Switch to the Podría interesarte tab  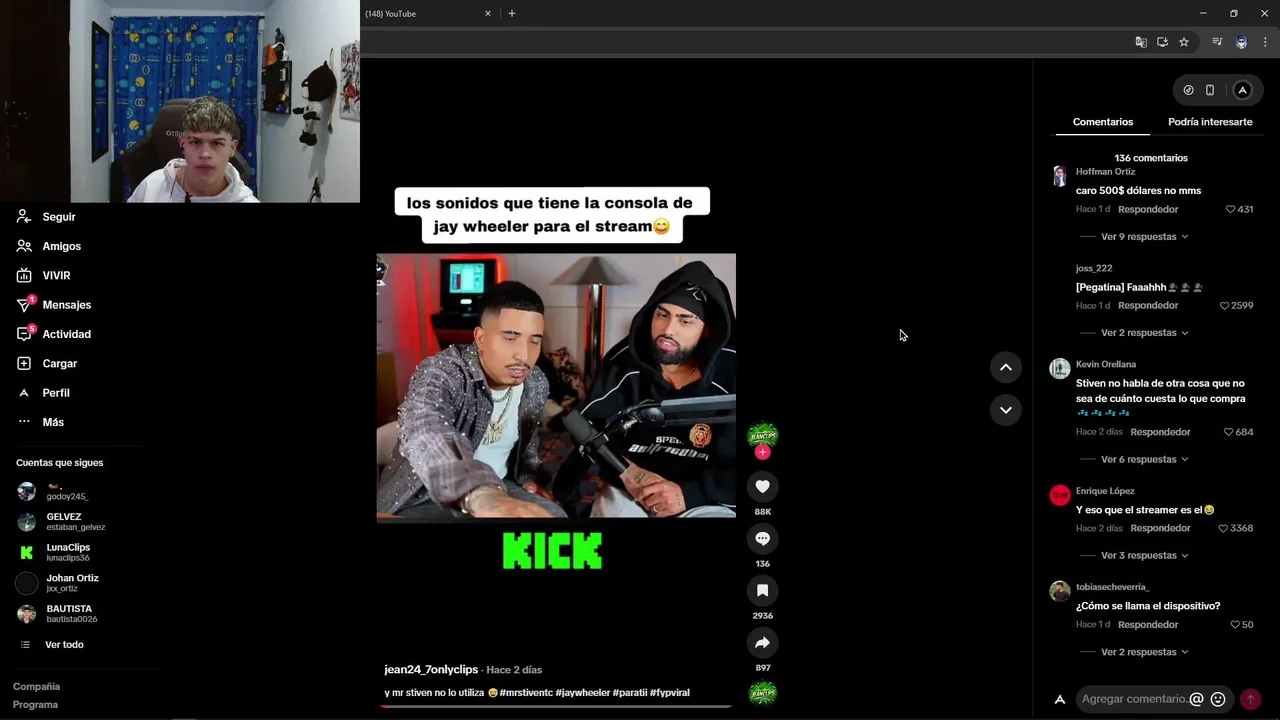coord(1210,122)
